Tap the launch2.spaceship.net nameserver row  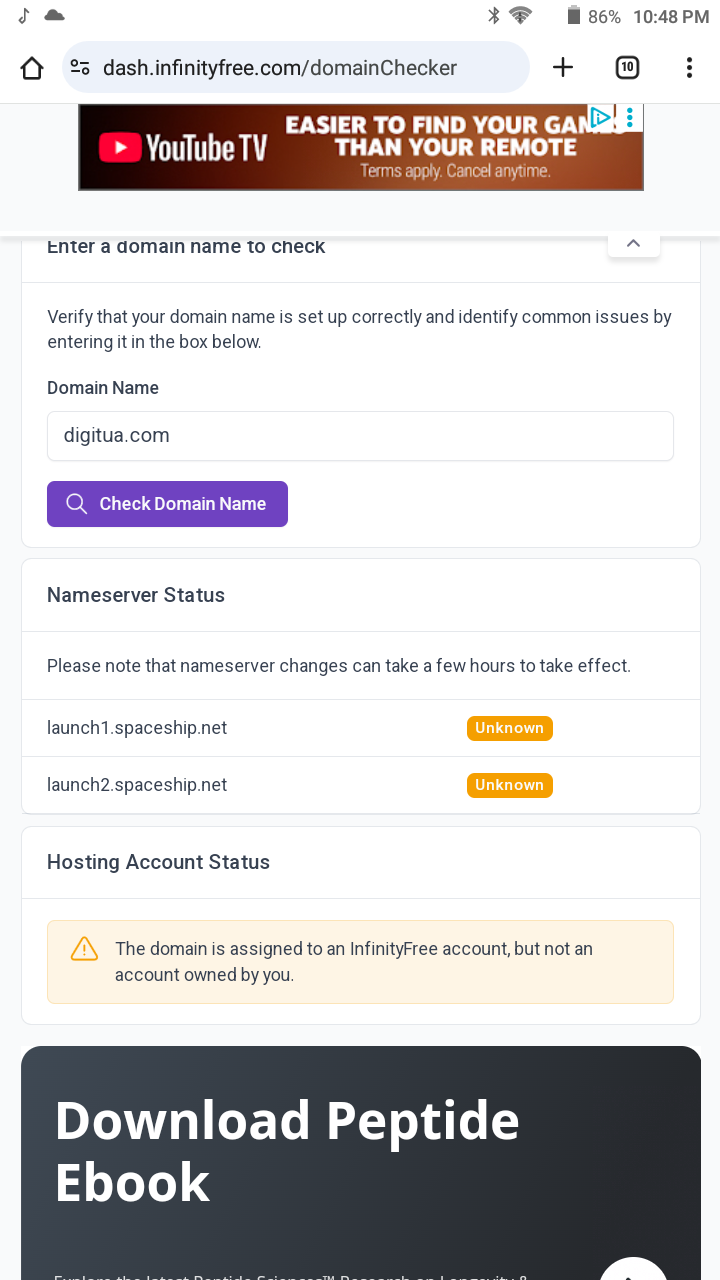[360, 785]
